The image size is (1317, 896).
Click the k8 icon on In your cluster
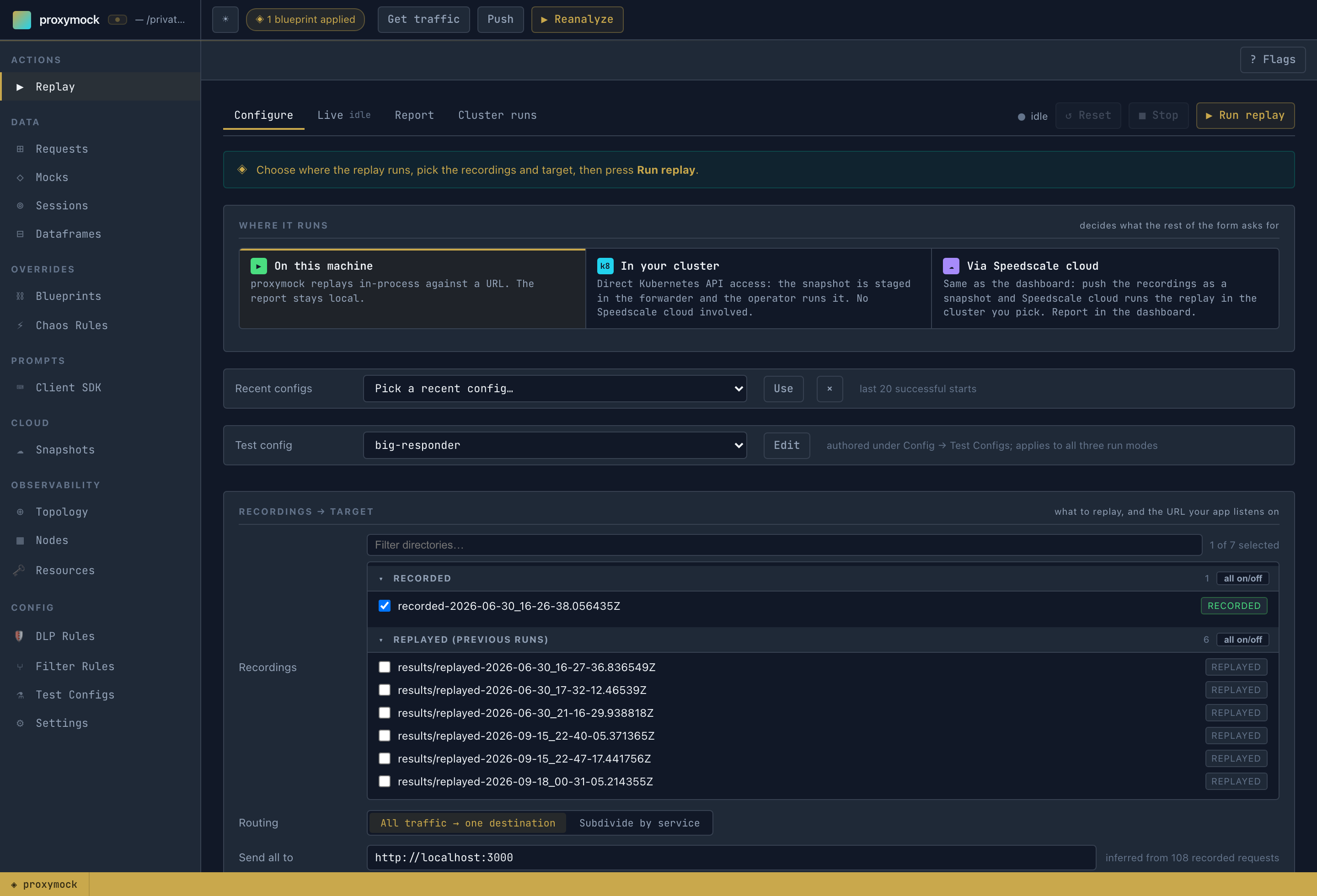tap(605, 266)
